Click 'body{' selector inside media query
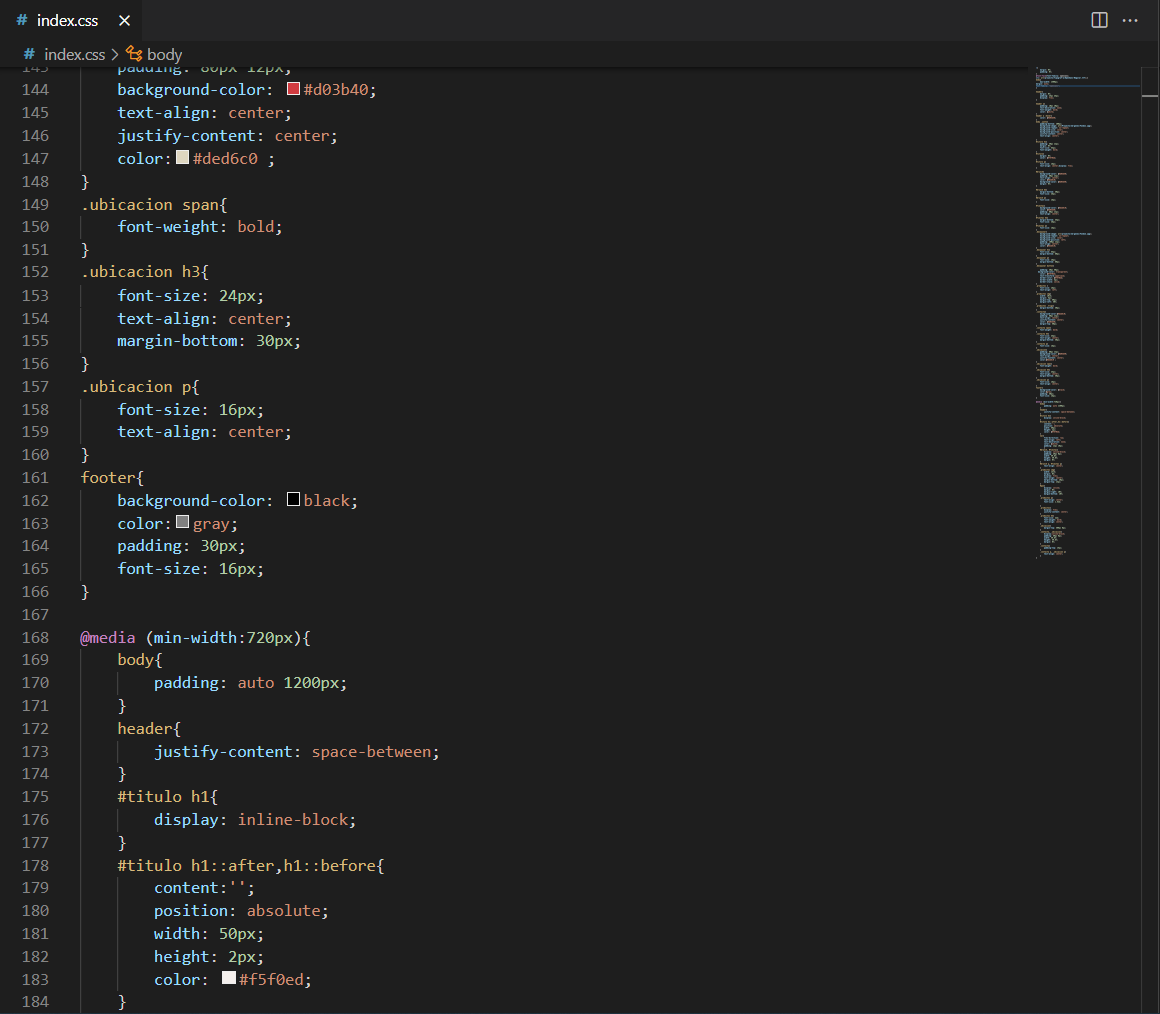This screenshot has height=1014, width=1160. (x=140, y=660)
